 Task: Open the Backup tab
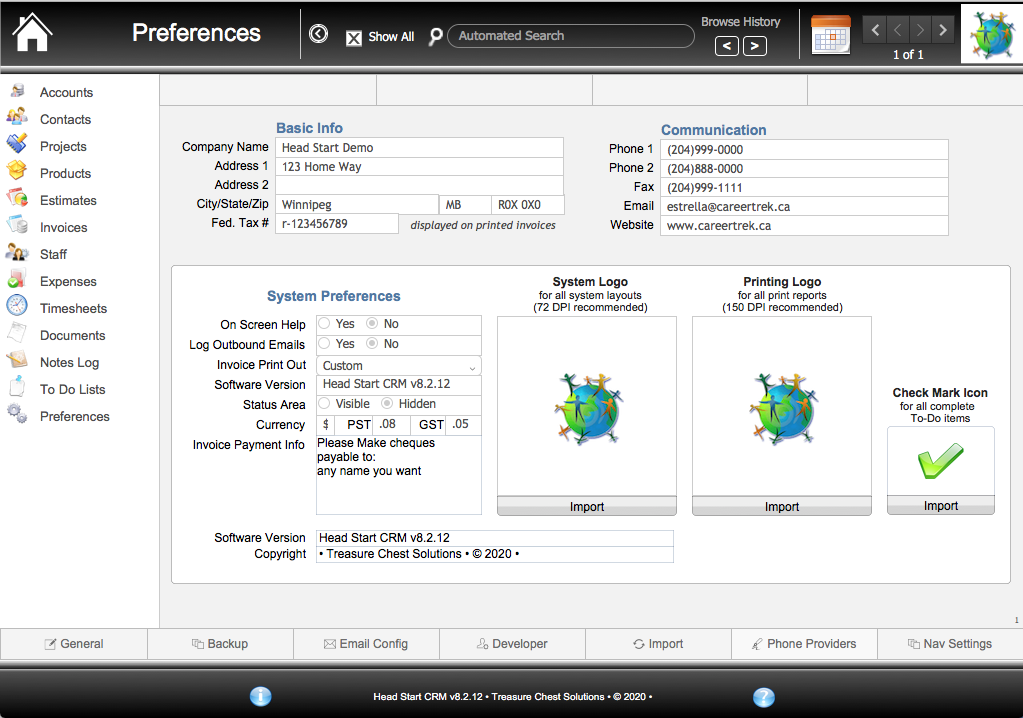click(x=220, y=644)
